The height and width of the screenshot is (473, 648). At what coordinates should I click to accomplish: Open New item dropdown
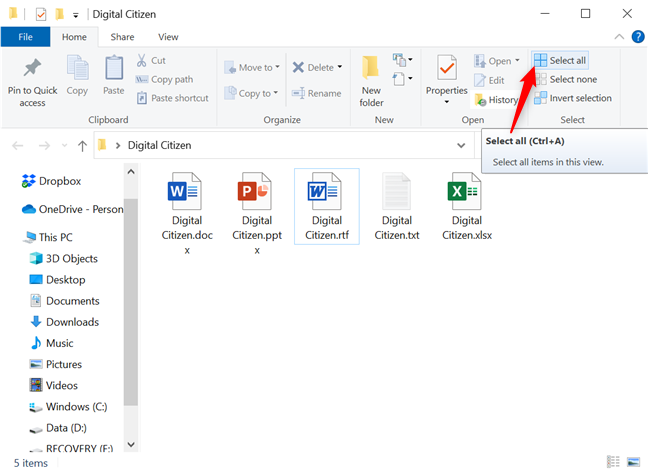403,60
